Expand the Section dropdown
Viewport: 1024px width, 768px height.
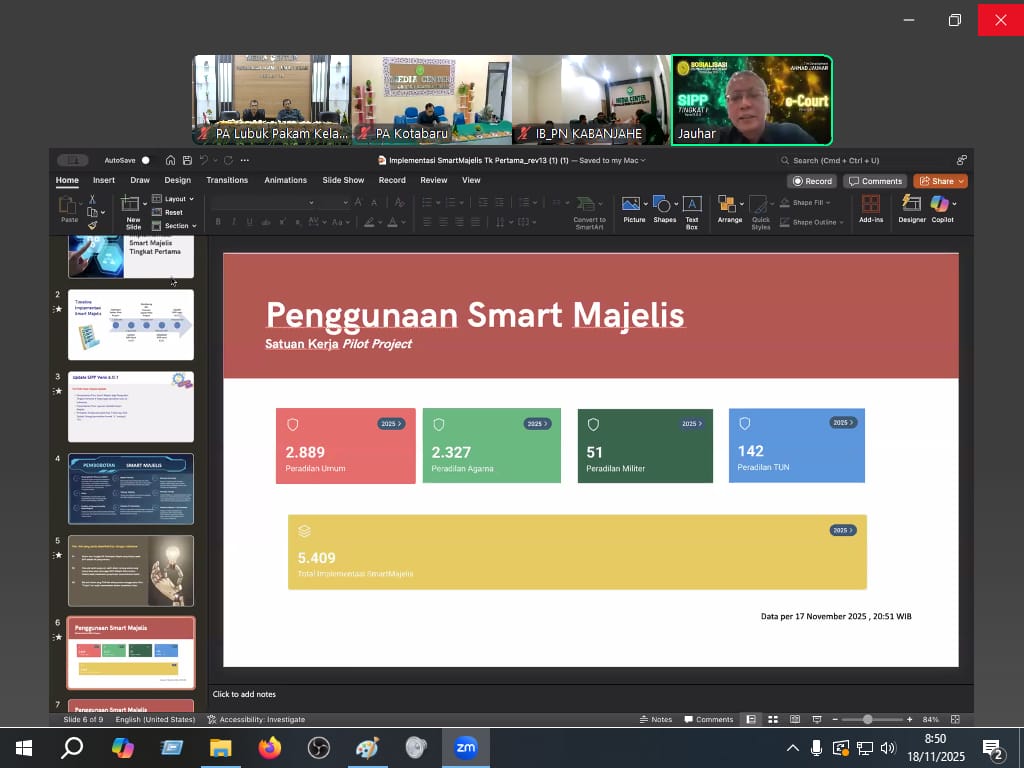178,226
